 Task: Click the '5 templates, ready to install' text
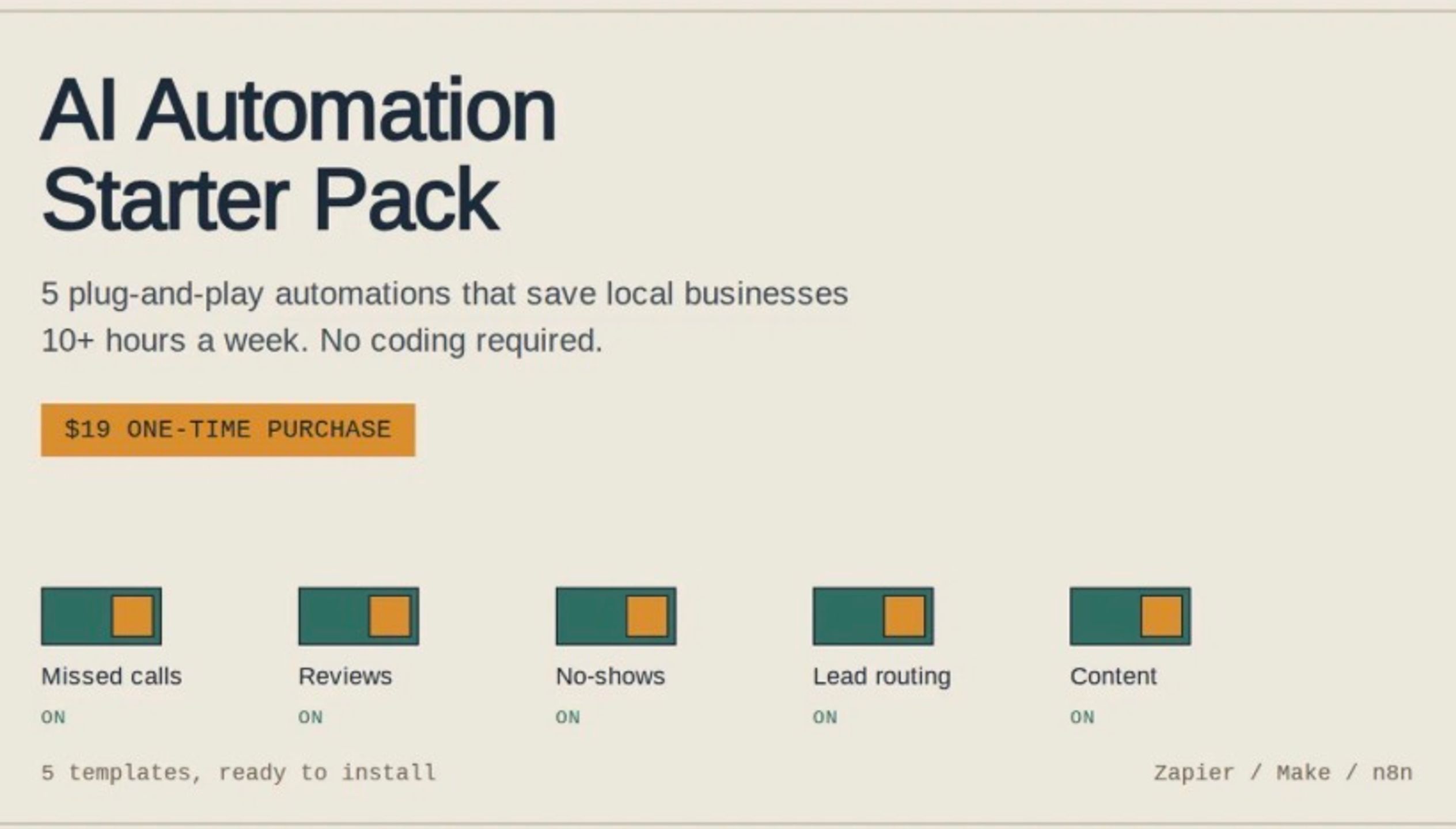238,773
